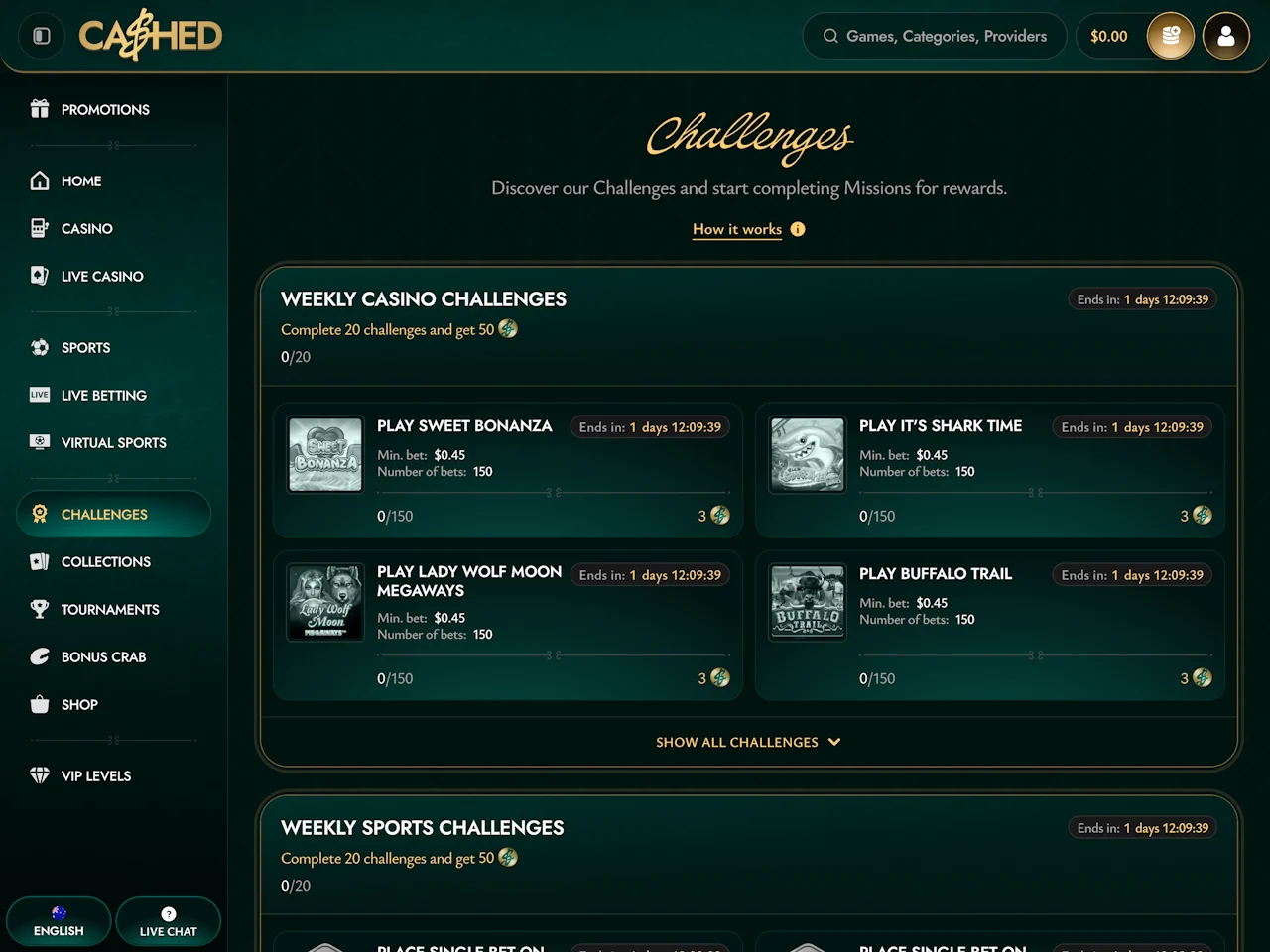Click the coins deposit icon beside balance

[x=1171, y=36]
